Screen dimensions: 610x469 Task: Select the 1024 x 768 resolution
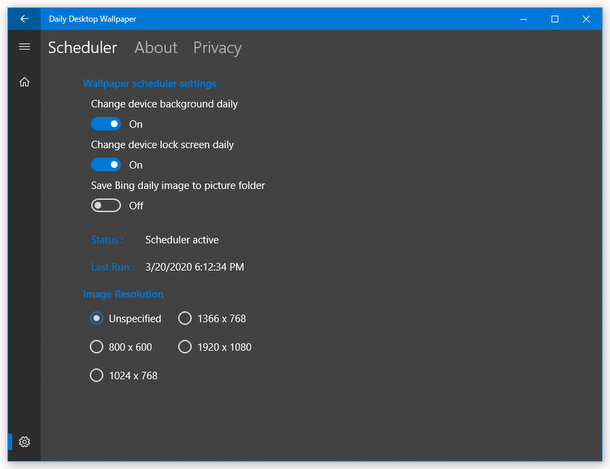(x=124, y=376)
